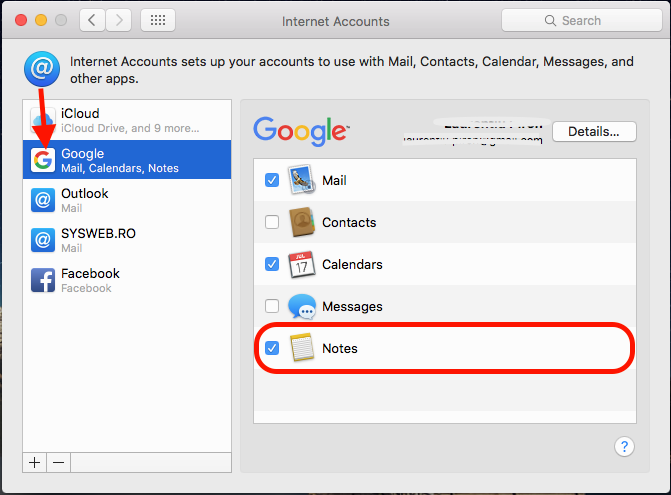Close the window with the red button
671x495 pixels.
point(21,20)
